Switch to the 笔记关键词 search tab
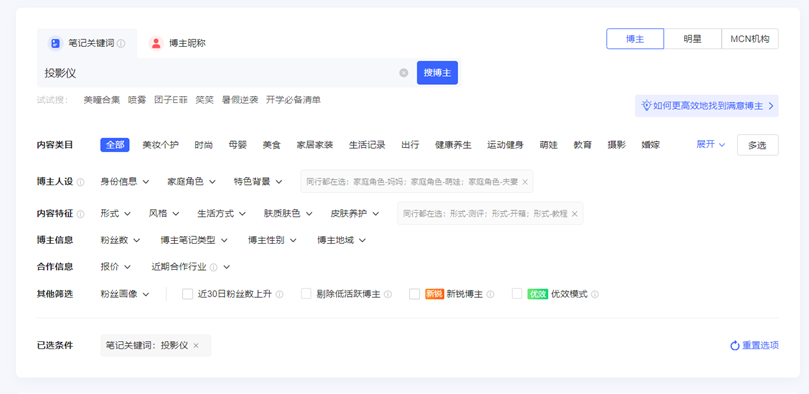The height and width of the screenshot is (394, 809). (87, 43)
